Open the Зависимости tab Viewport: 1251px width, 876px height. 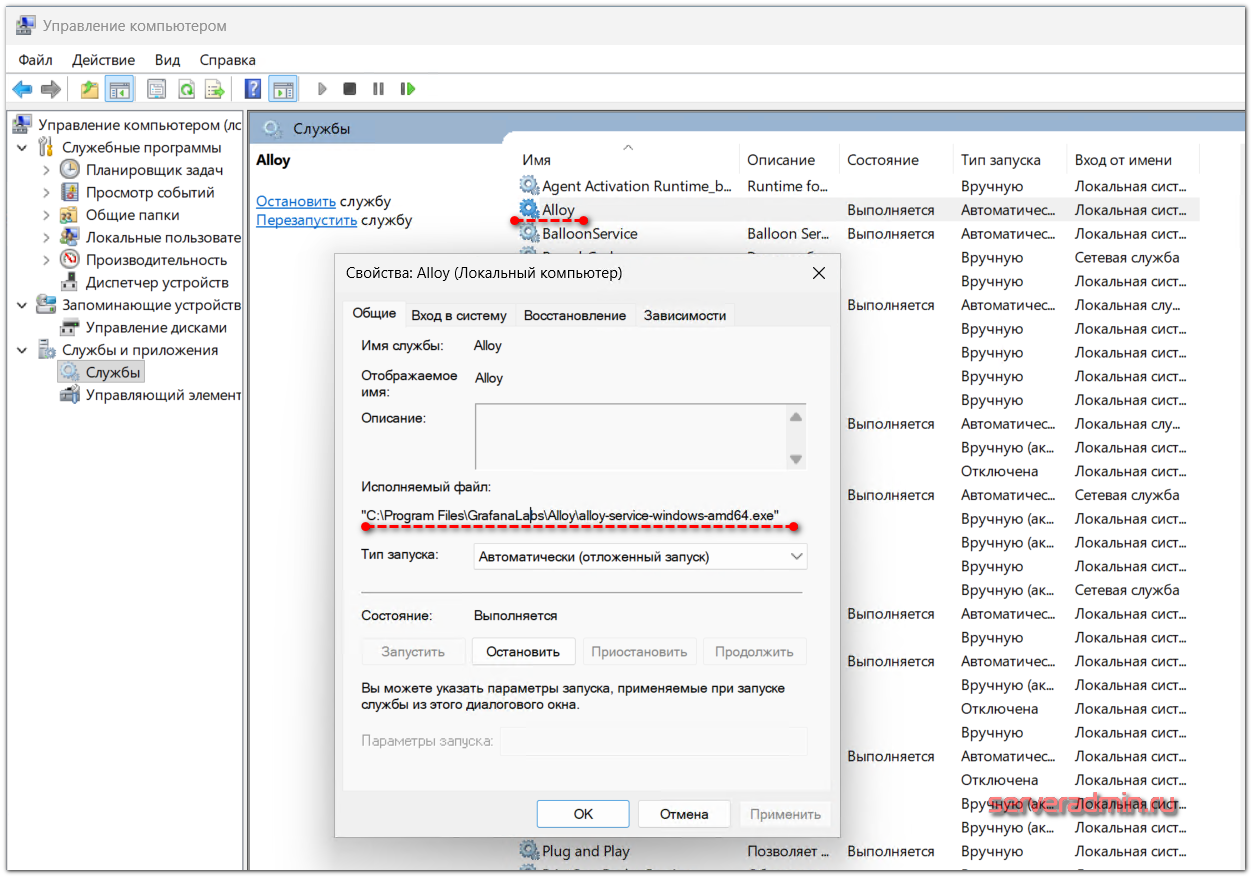coord(684,315)
